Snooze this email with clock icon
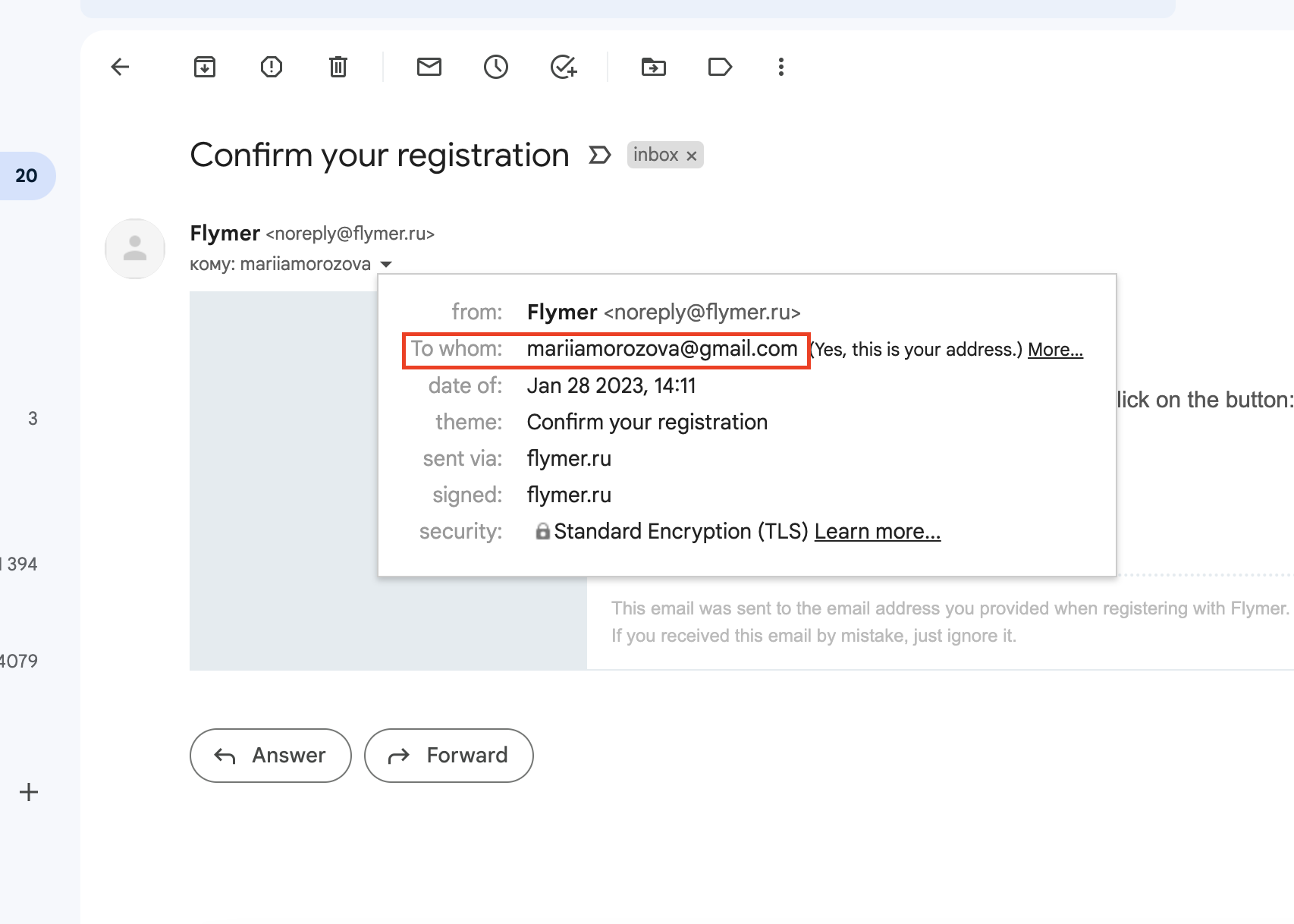This screenshot has width=1294, height=924. (x=496, y=67)
